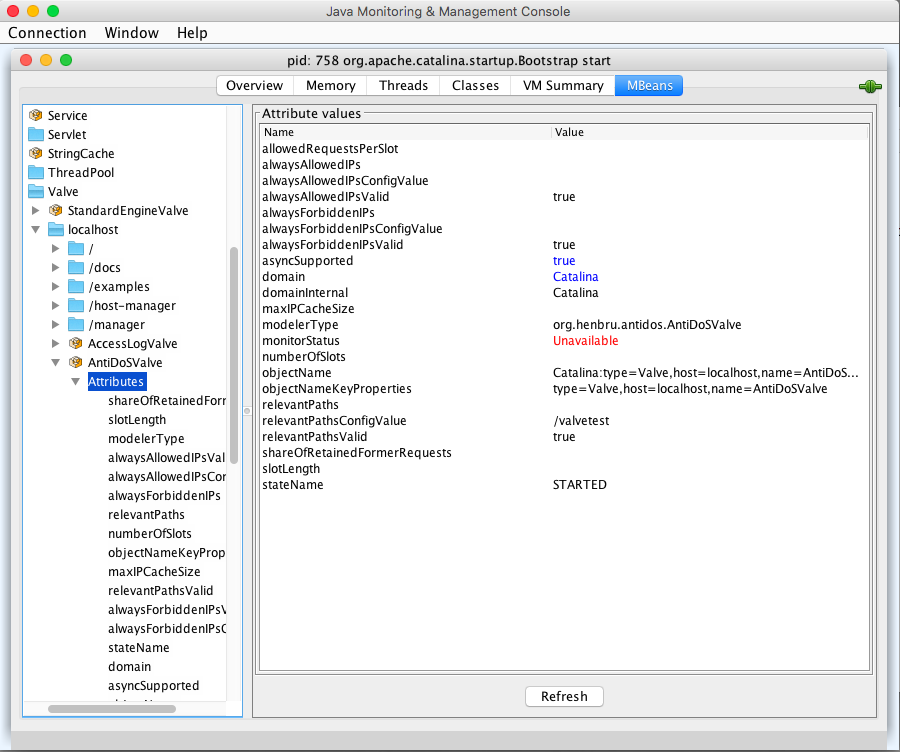This screenshot has height=752, width=900.
Task: Click the Valve folder icon
Action: [36, 191]
